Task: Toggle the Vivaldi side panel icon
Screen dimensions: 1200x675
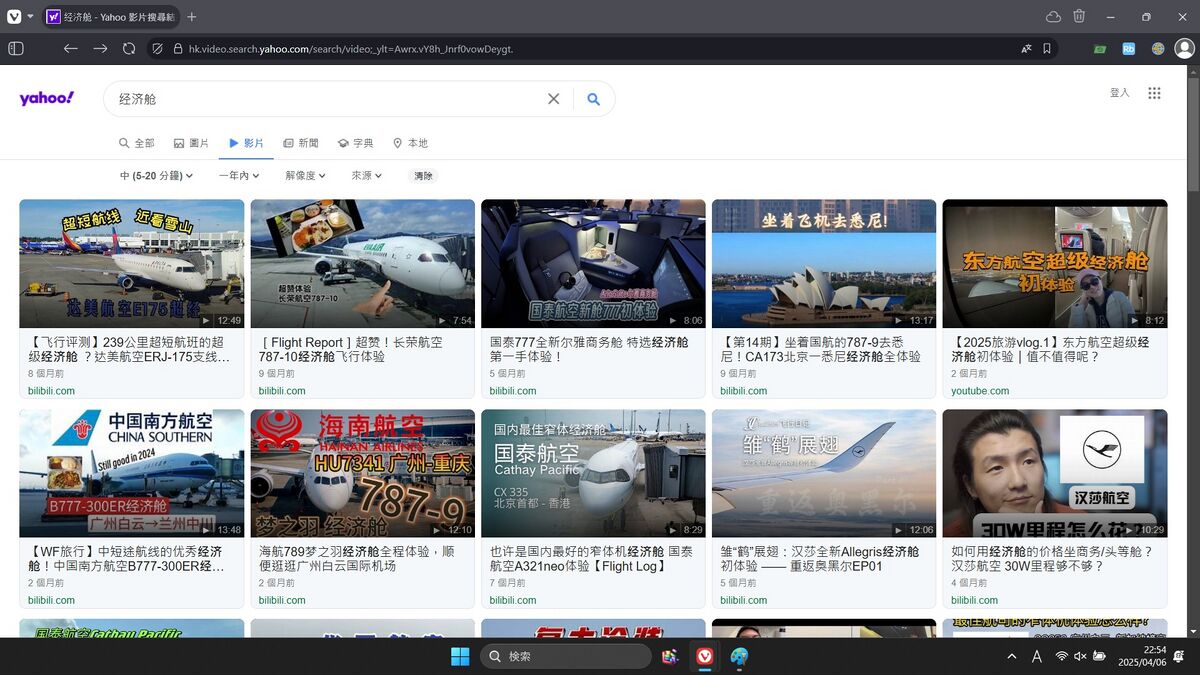Action: 16,48
